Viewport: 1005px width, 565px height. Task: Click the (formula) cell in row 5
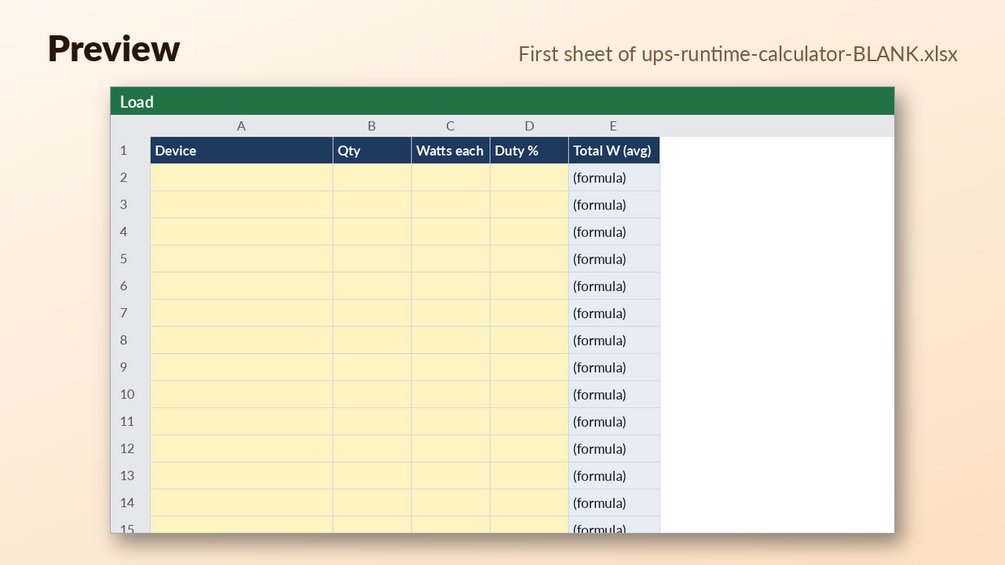[614, 259]
